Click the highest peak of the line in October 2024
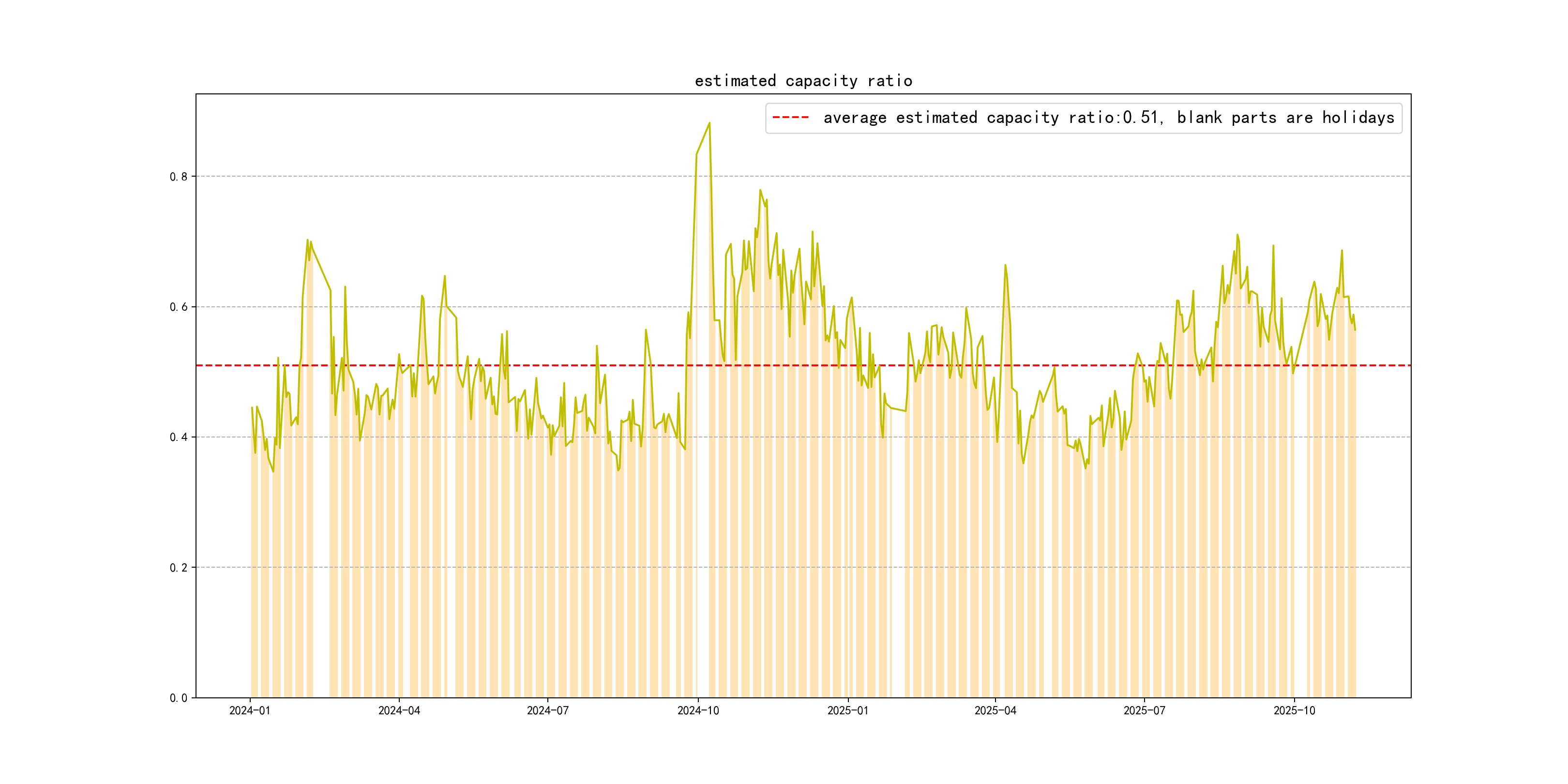The width and height of the screenshot is (1568, 784). [x=709, y=123]
